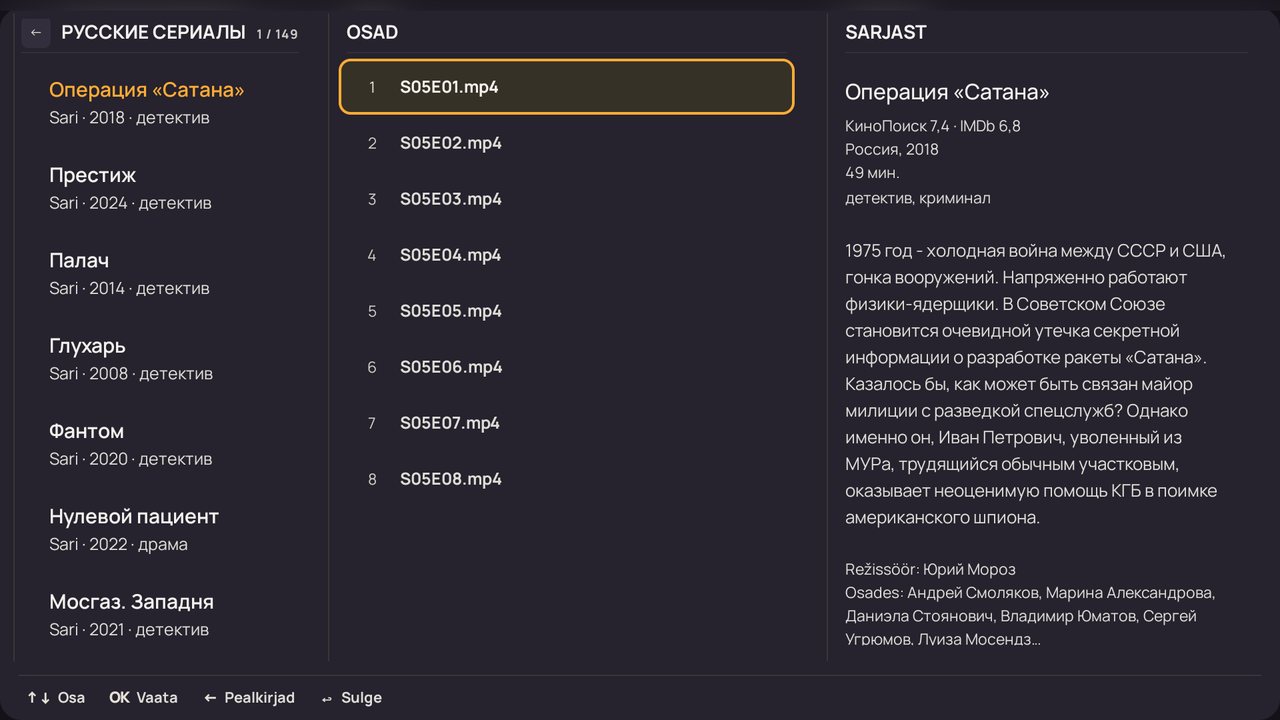This screenshot has height=720, width=1280.
Task: Click the КиноПоиск 7,4 · IMDb 6,8 rating line
Action: point(932,126)
